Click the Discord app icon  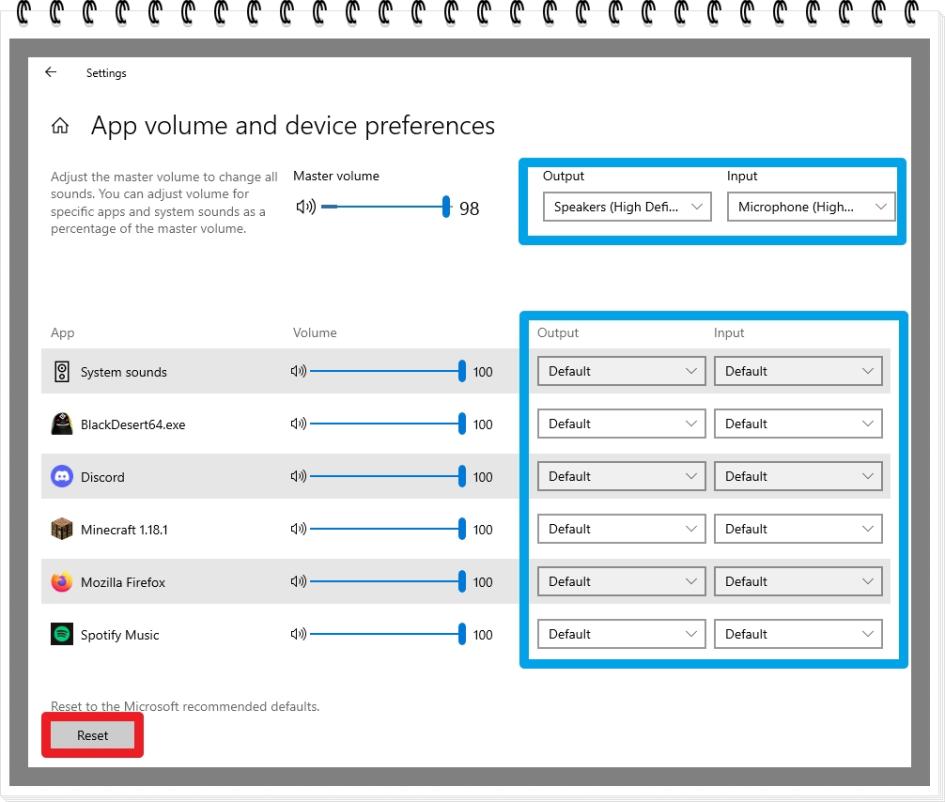point(62,477)
